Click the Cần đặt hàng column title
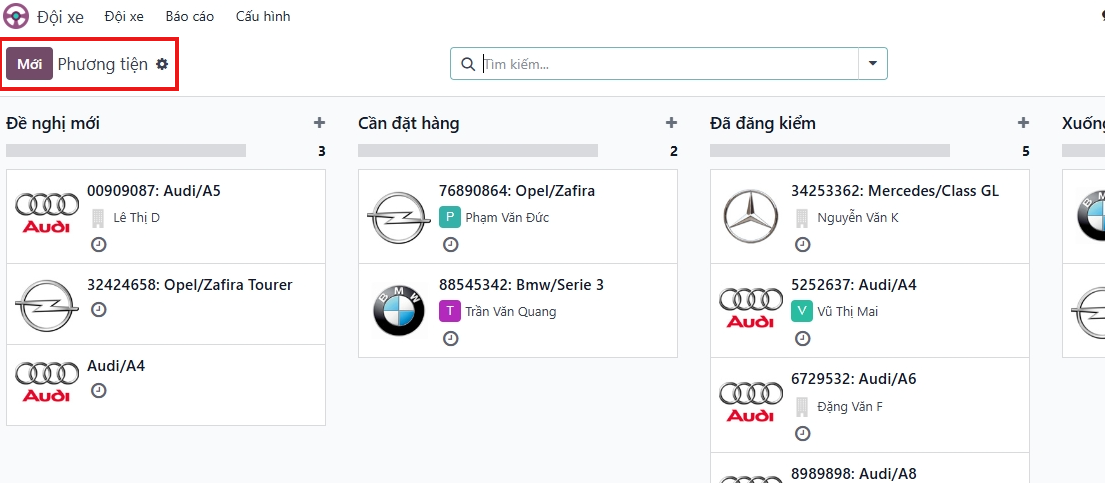The height and width of the screenshot is (483, 1105). click(x=409, y=123)
